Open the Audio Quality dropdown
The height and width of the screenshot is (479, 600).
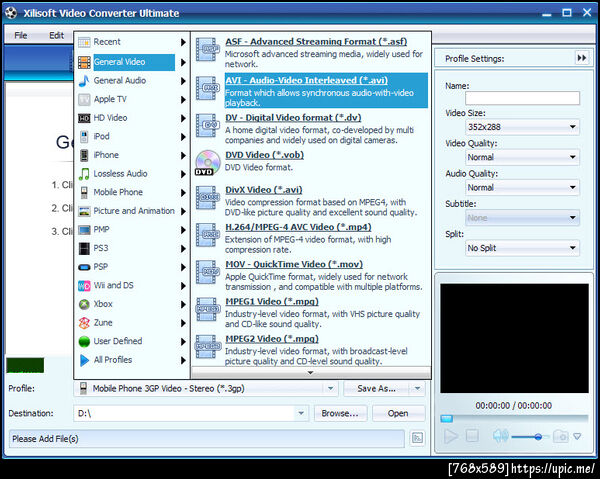(x=522, y=187)
